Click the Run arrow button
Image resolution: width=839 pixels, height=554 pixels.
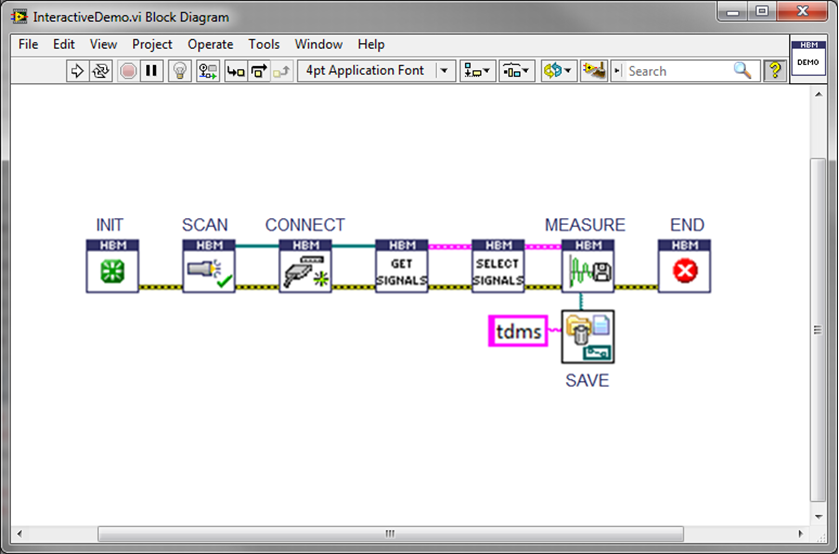[77, 71]
